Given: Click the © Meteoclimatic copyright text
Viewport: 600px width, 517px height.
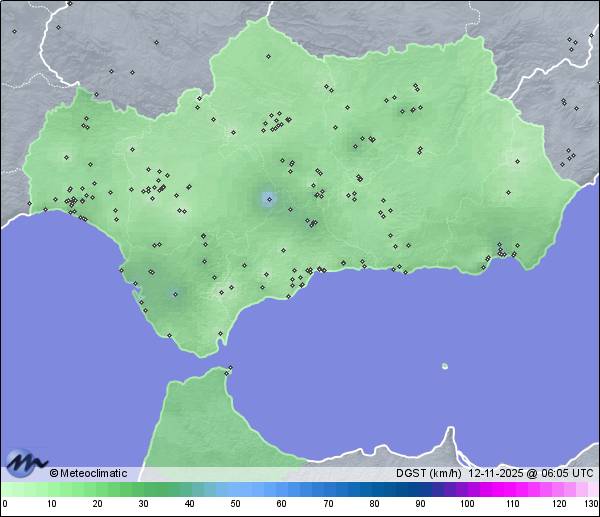Looking at the screenshot, I should click(x=88, y=473).
